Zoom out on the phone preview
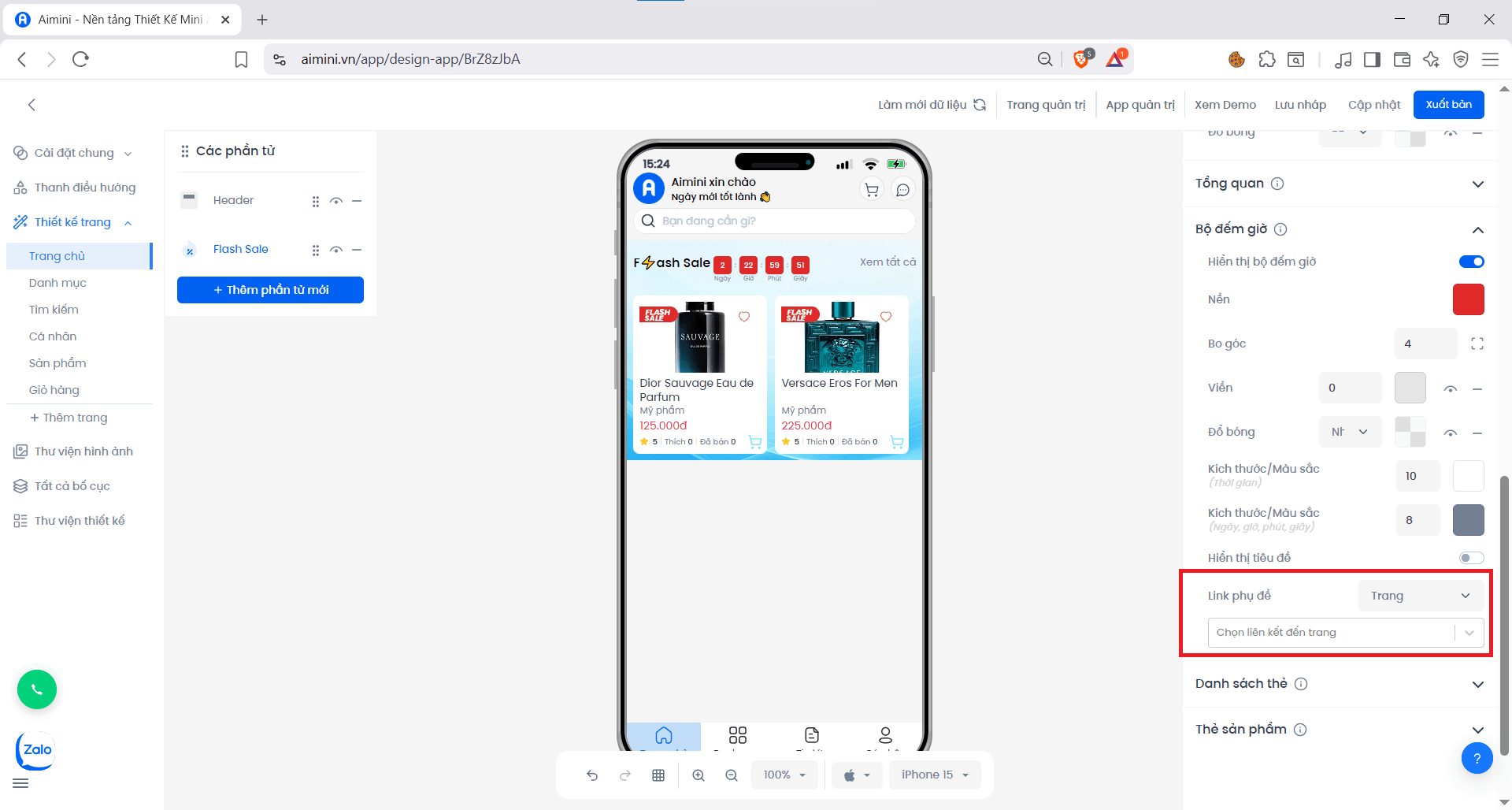The height and width of the screenshot is (810, 1512). (x=732, y=775)
